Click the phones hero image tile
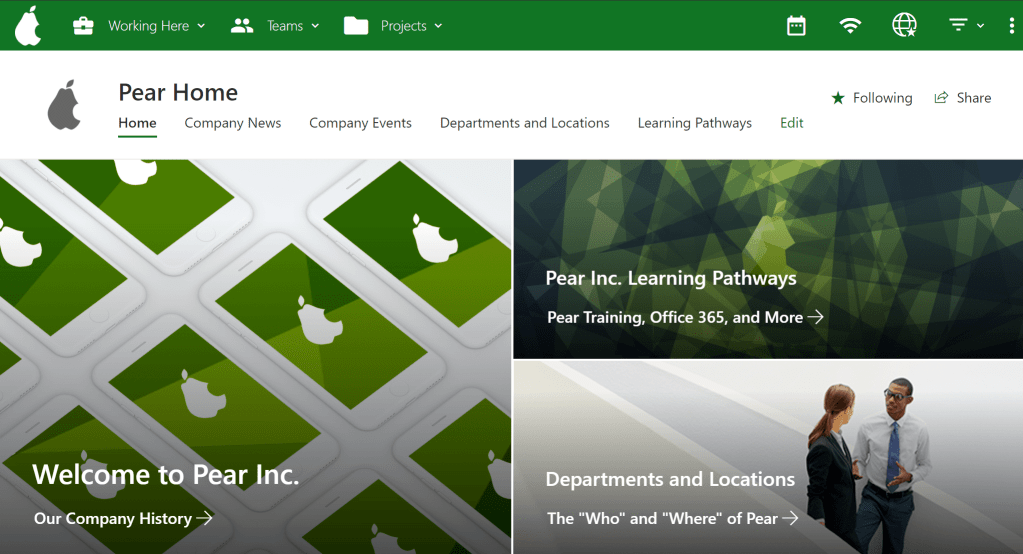1023x554 pixels. point(255,357)
